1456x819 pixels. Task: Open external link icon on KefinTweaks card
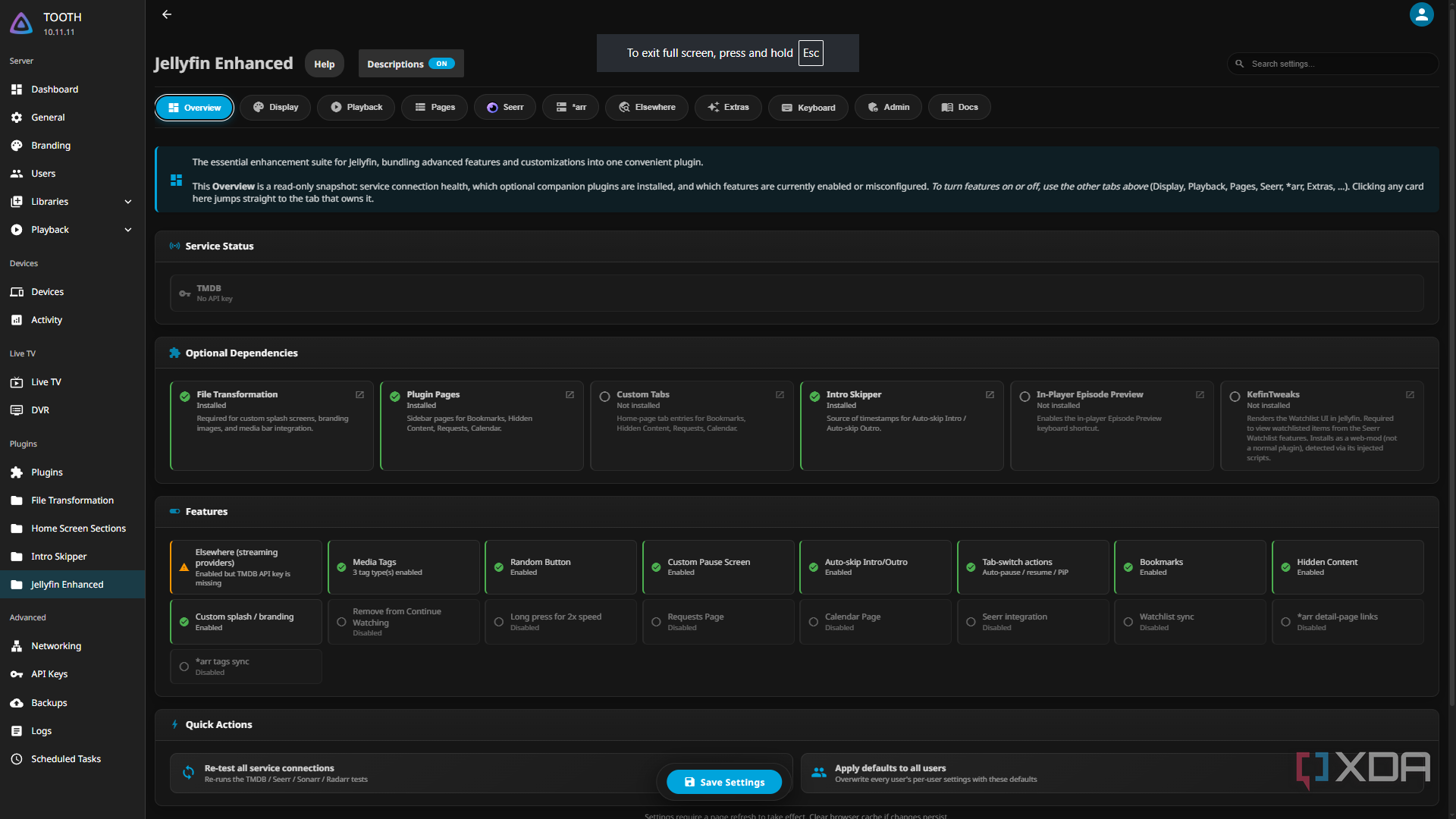click(x=1410, y=395)
